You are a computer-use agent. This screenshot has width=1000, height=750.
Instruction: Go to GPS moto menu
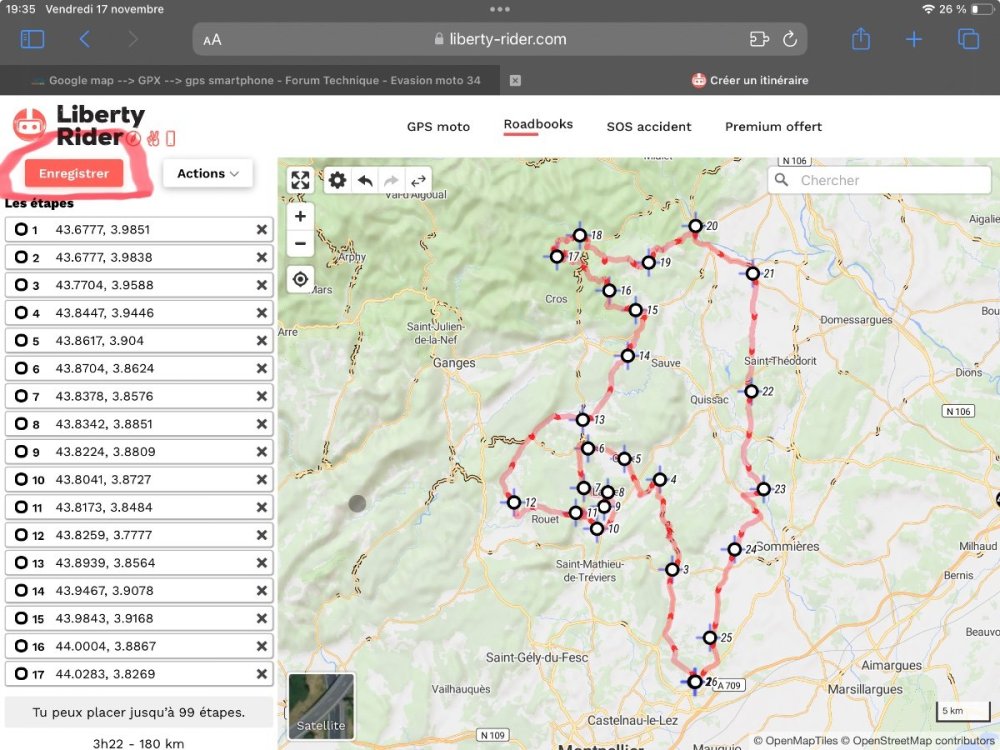click(438, 127)
